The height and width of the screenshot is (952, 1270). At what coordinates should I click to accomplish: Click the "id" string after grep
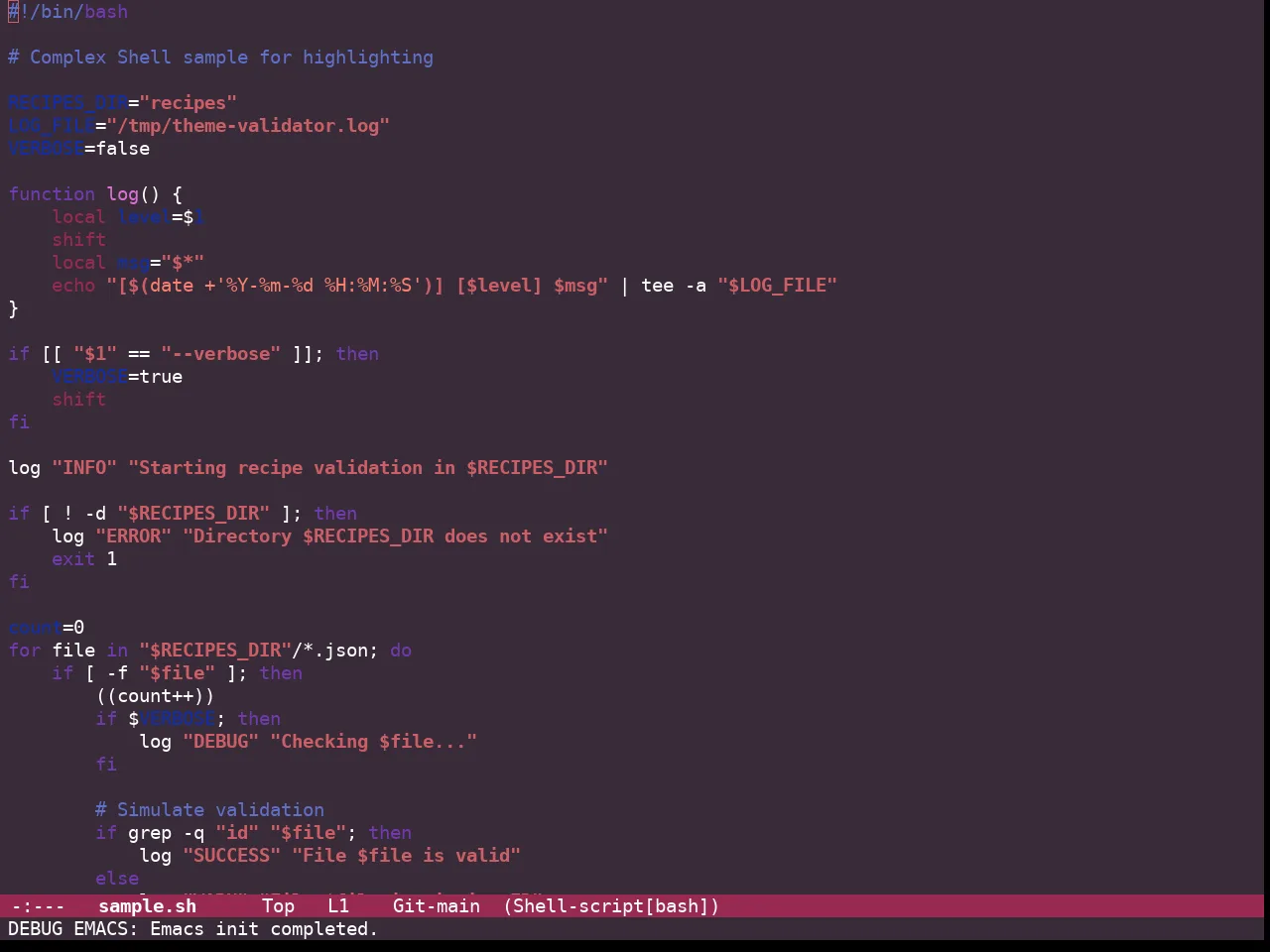tap(237, 833)
